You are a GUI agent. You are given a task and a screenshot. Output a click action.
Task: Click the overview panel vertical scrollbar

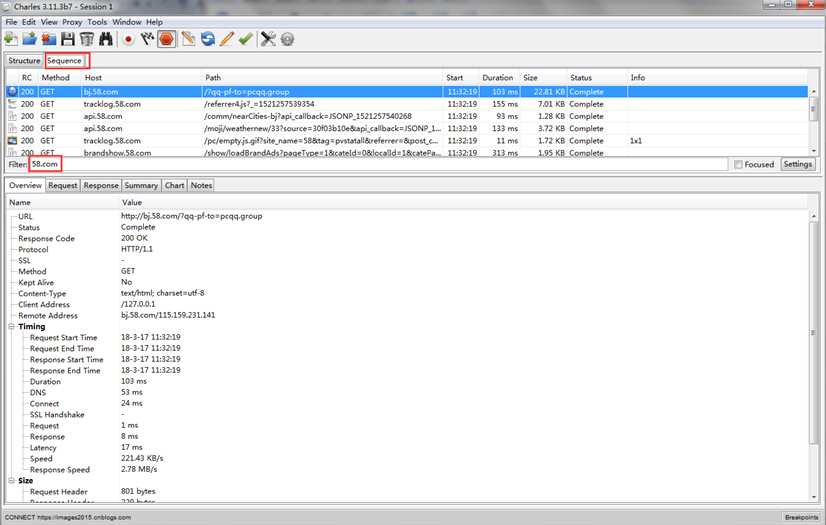click(x=814, y=356)
